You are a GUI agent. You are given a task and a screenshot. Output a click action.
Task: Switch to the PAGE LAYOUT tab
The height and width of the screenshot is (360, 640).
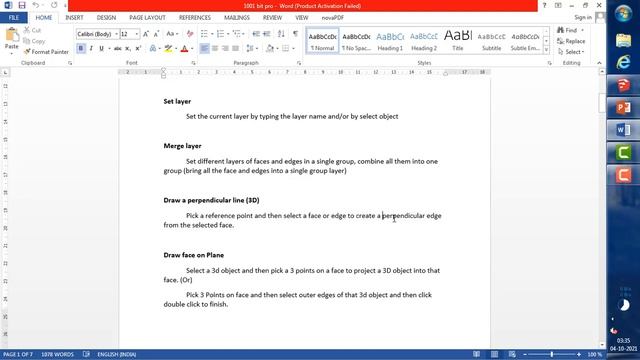pos(147,18)
